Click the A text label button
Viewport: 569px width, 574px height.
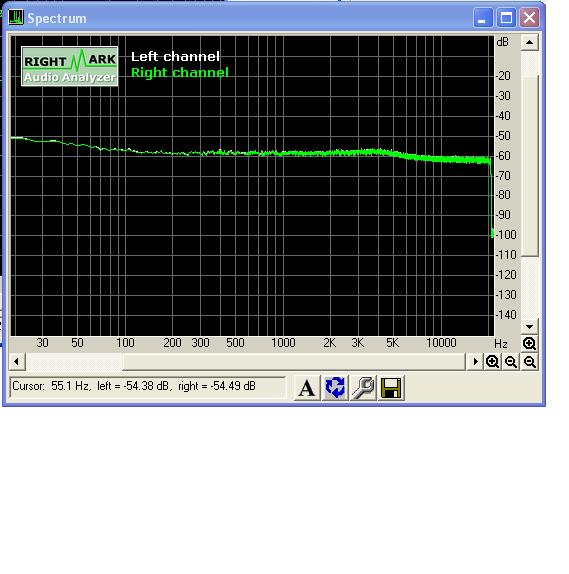pyautogui.click(x=307, y=388)
